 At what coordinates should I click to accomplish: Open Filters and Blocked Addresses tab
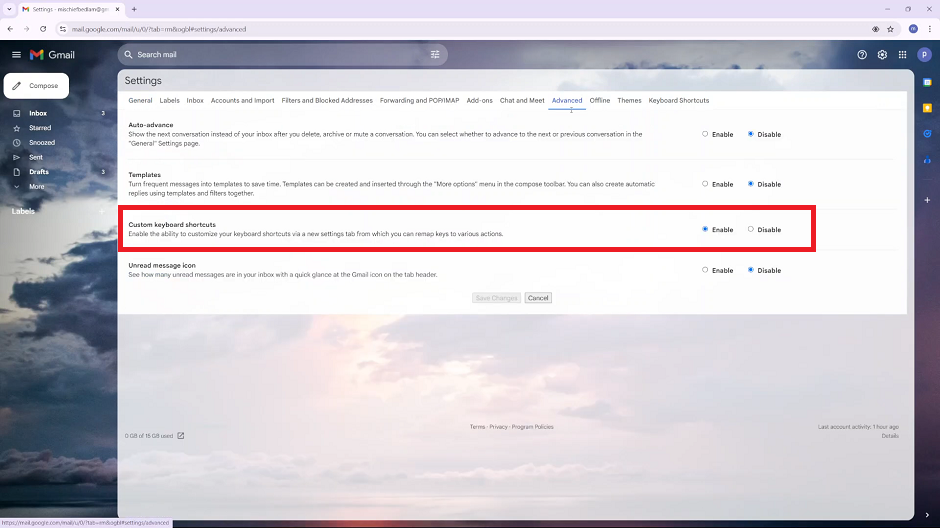click(327, 101)
